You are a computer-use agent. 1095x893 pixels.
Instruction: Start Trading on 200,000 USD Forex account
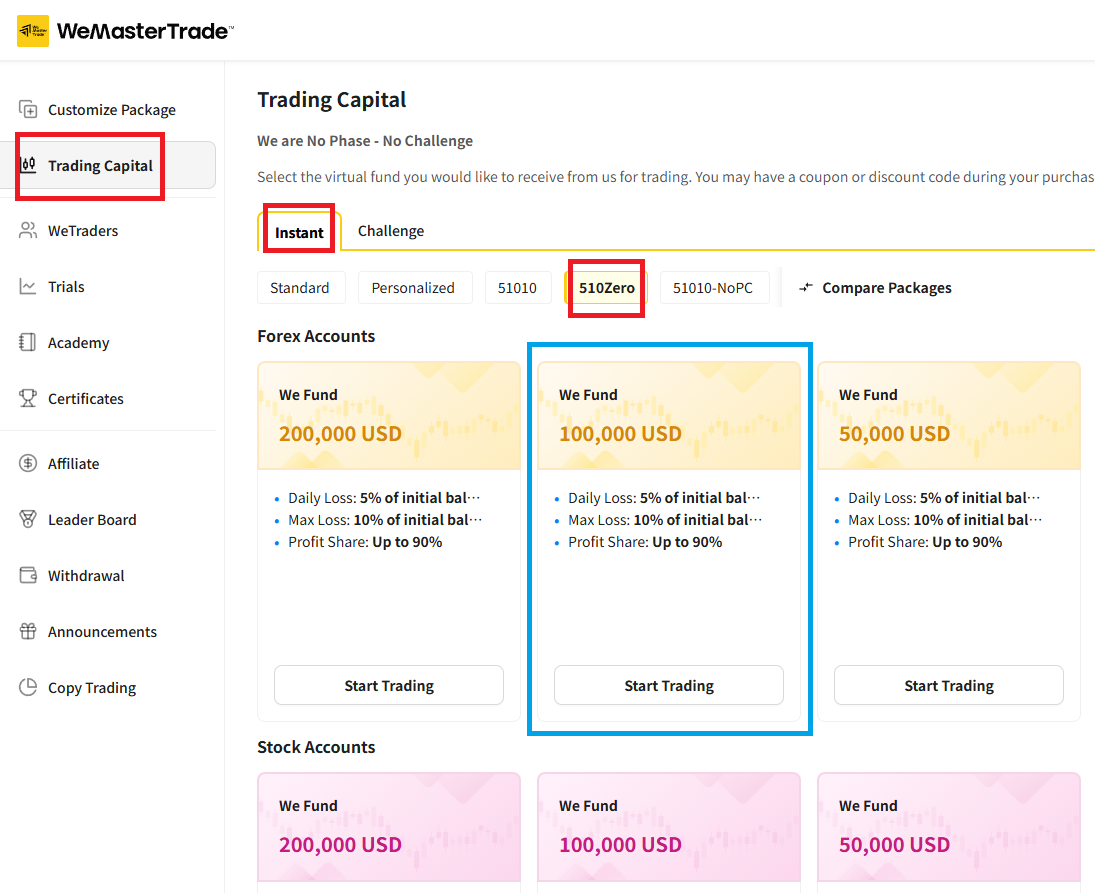pyautogui.click(x=389, y=686)
